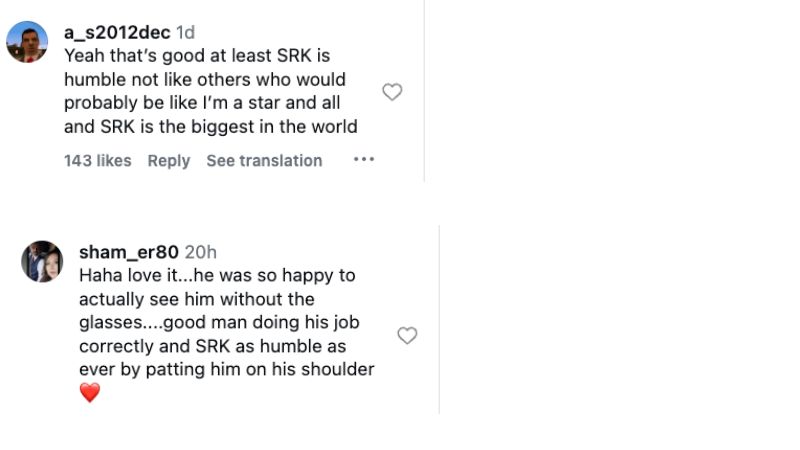
Task: Show translation of a_s2012dec comment
Action: click(264, 160)
